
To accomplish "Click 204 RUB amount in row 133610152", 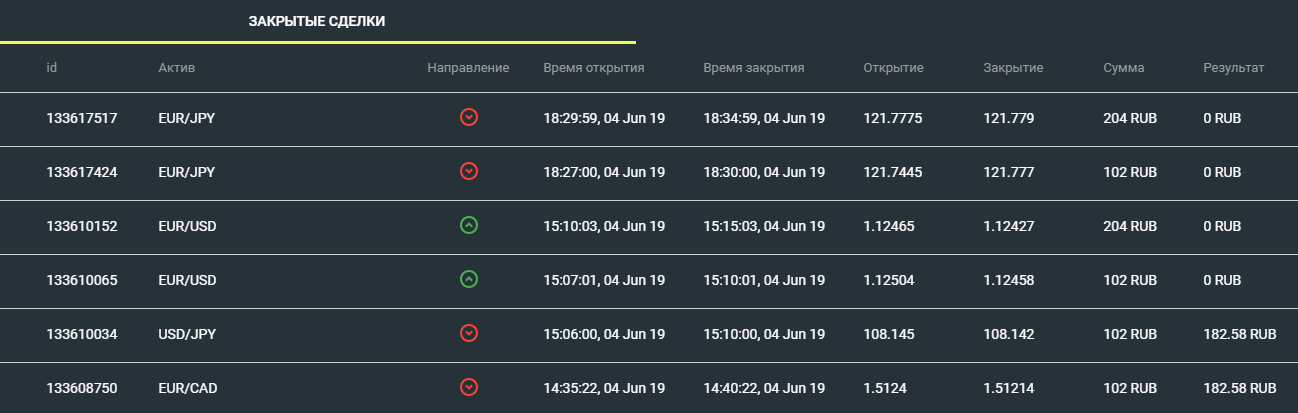I will coord(1130,226).
